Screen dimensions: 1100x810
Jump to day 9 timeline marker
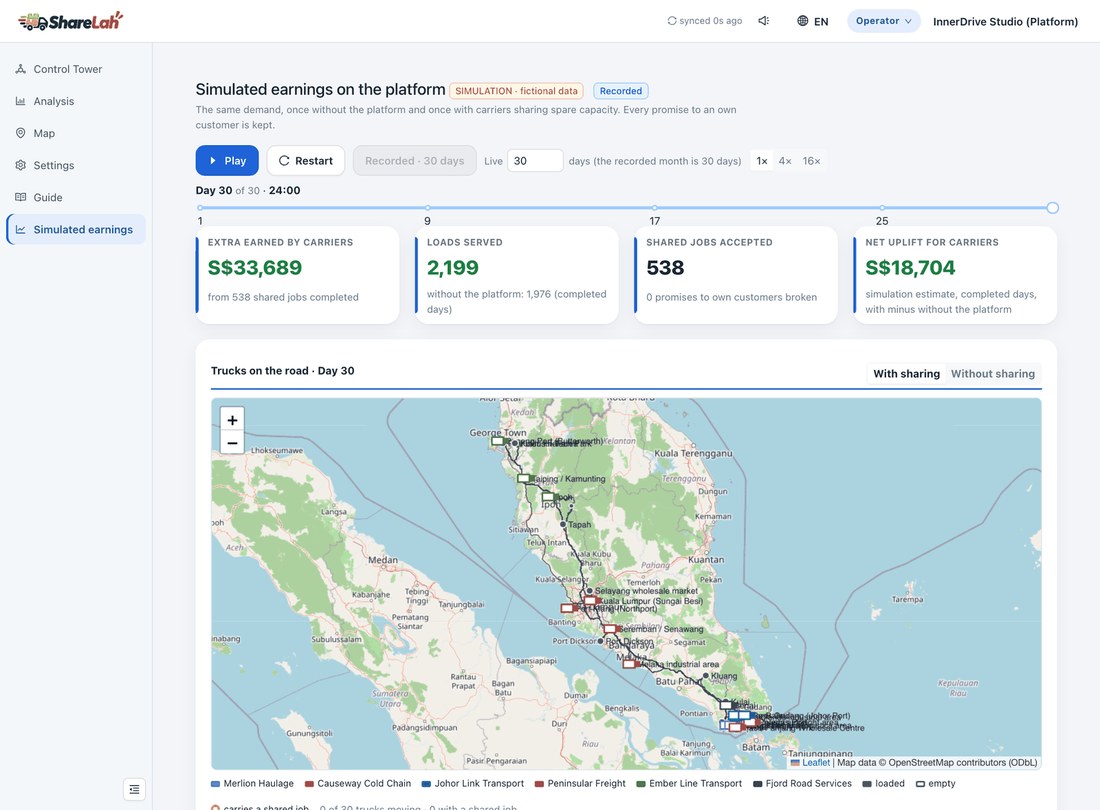tap(427, 208)
